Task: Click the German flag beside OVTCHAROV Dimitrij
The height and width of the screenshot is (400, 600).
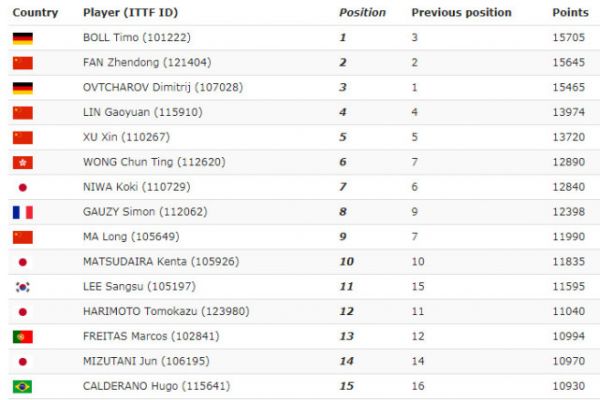Action: click(23, 88)
